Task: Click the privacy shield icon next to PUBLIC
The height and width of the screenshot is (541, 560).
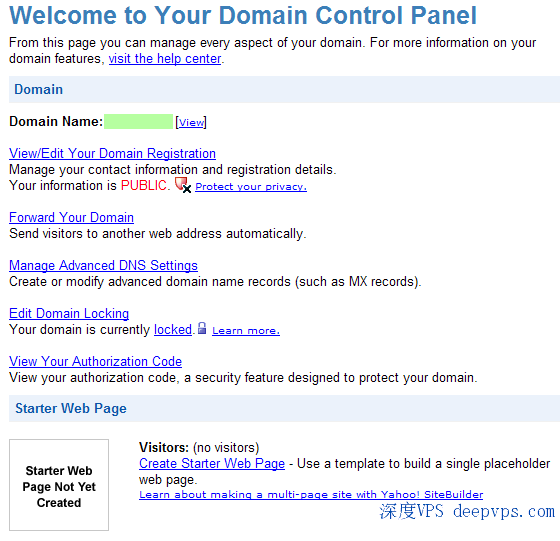Action: point(183,185)
